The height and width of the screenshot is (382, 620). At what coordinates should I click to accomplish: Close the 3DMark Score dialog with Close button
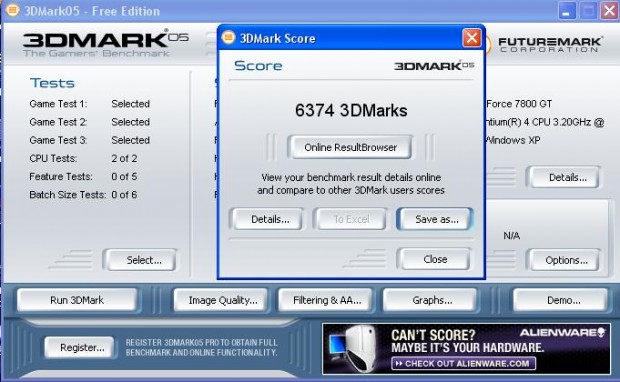pos(435,259)
